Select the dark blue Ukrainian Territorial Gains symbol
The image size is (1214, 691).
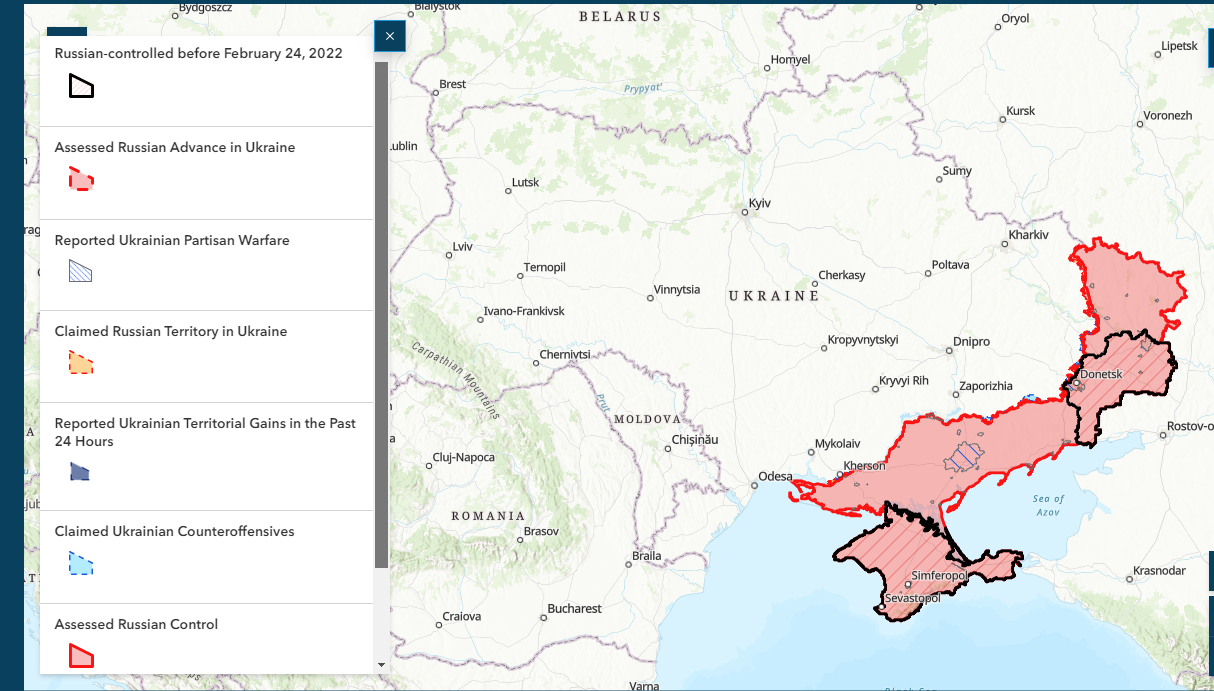click(81, 471)
